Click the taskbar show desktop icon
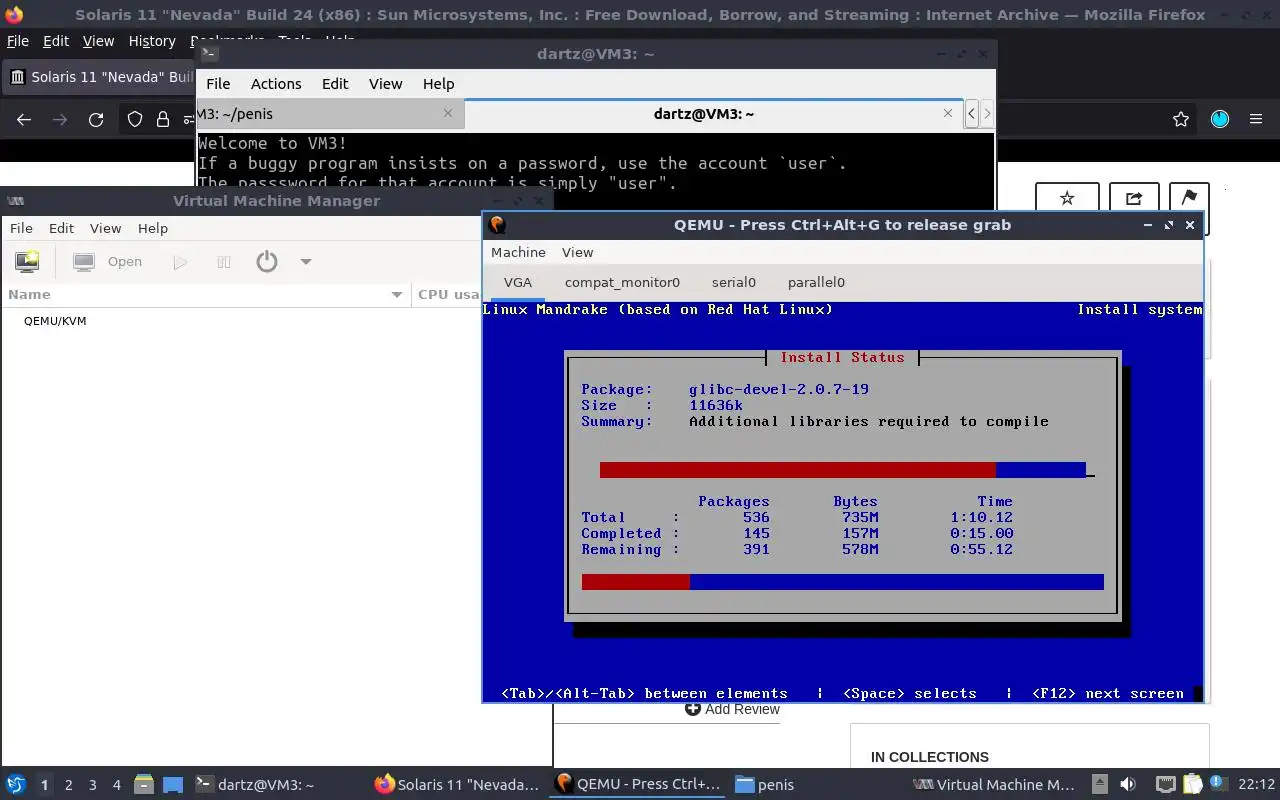Screen dimensions: 1280x800 click(x=173, y=785)
